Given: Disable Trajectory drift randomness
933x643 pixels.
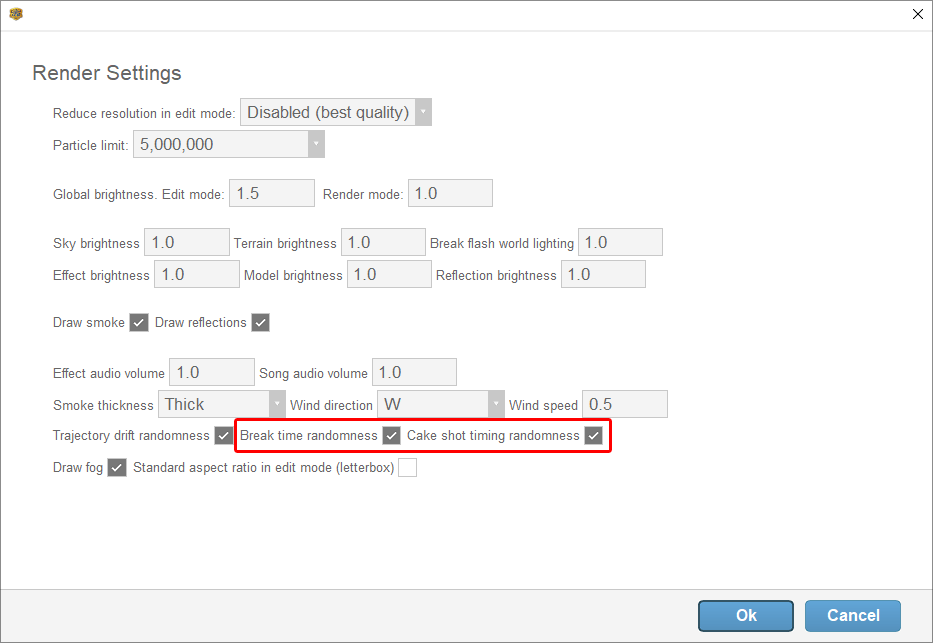Looking at the screenshot, I should 224,435.
